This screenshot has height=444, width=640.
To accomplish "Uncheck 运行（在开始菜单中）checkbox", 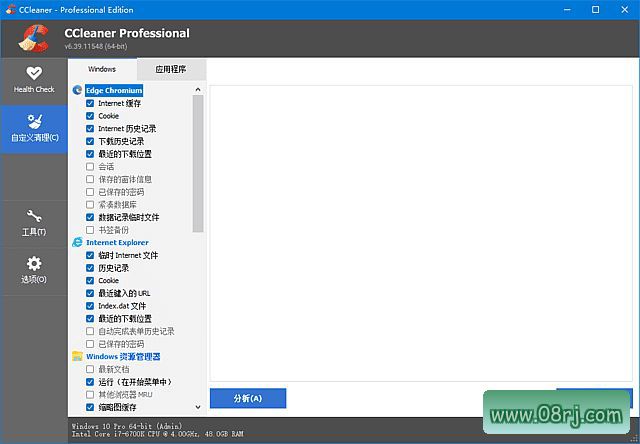I will (x=90, y=382).
